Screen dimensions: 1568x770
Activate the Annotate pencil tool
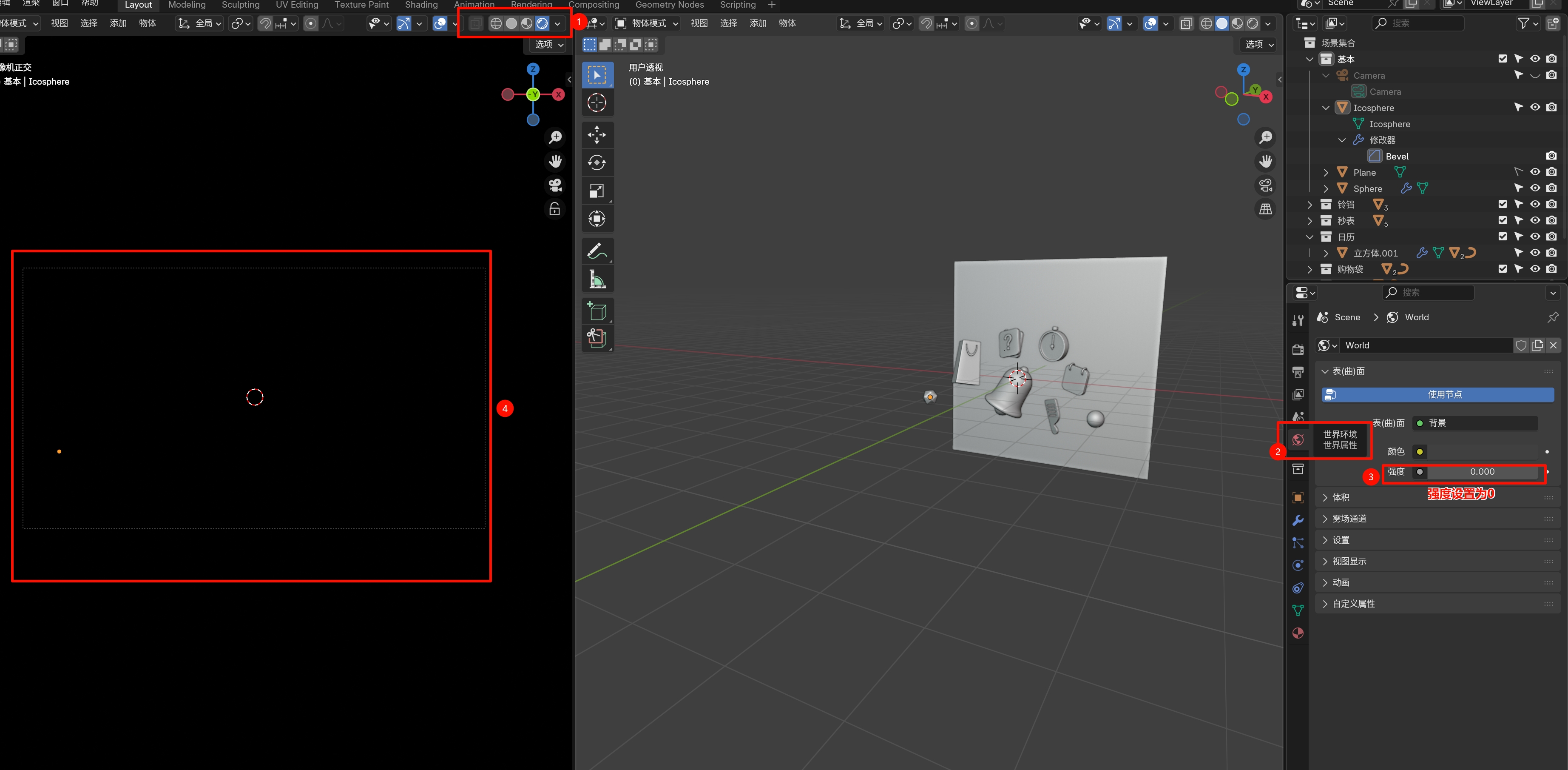click(597, 251)
